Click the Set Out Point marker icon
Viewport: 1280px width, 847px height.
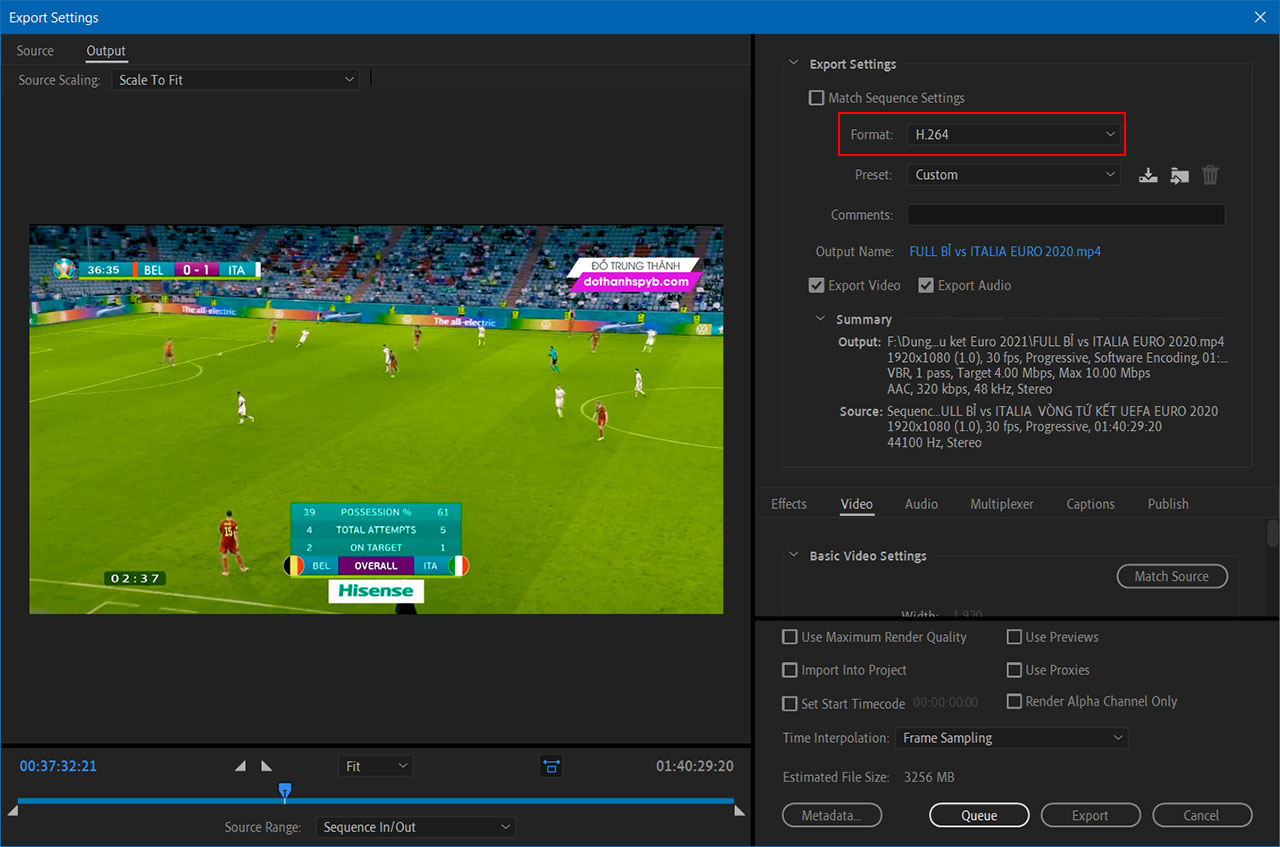point(266,766)
